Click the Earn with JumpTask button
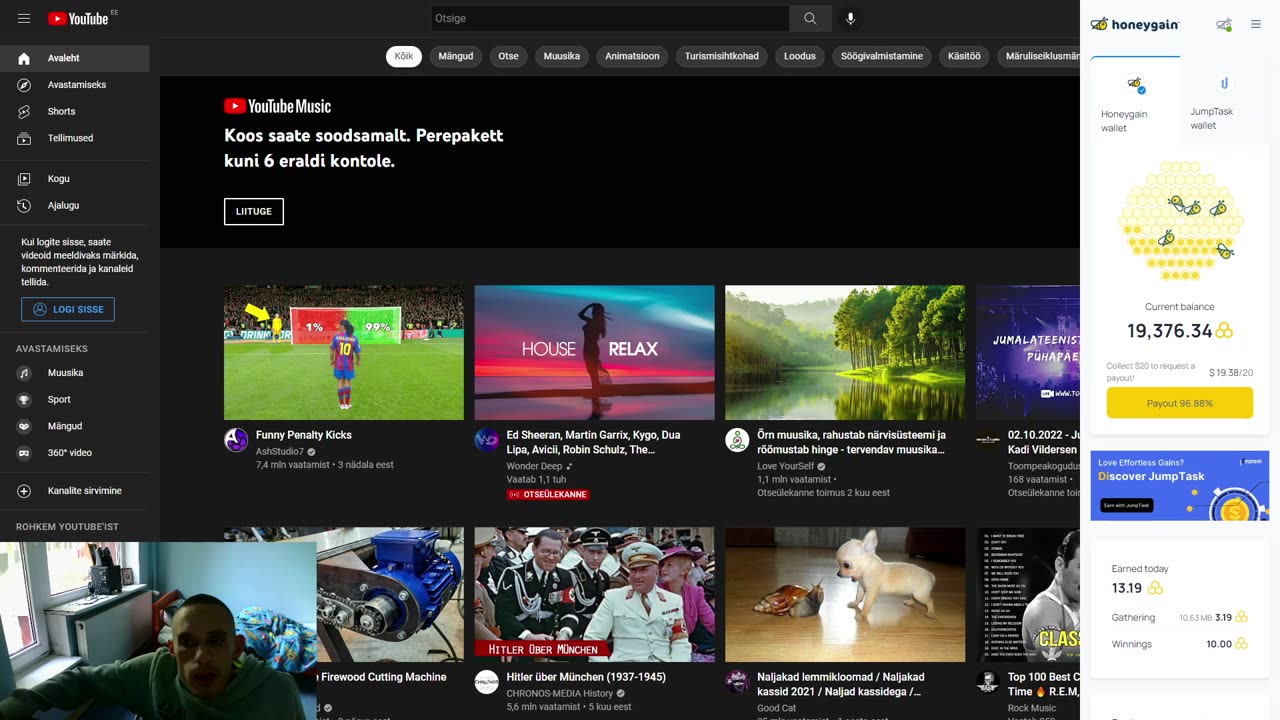Viewport: 1280px width, 720px height. (x=1127, y=505)
